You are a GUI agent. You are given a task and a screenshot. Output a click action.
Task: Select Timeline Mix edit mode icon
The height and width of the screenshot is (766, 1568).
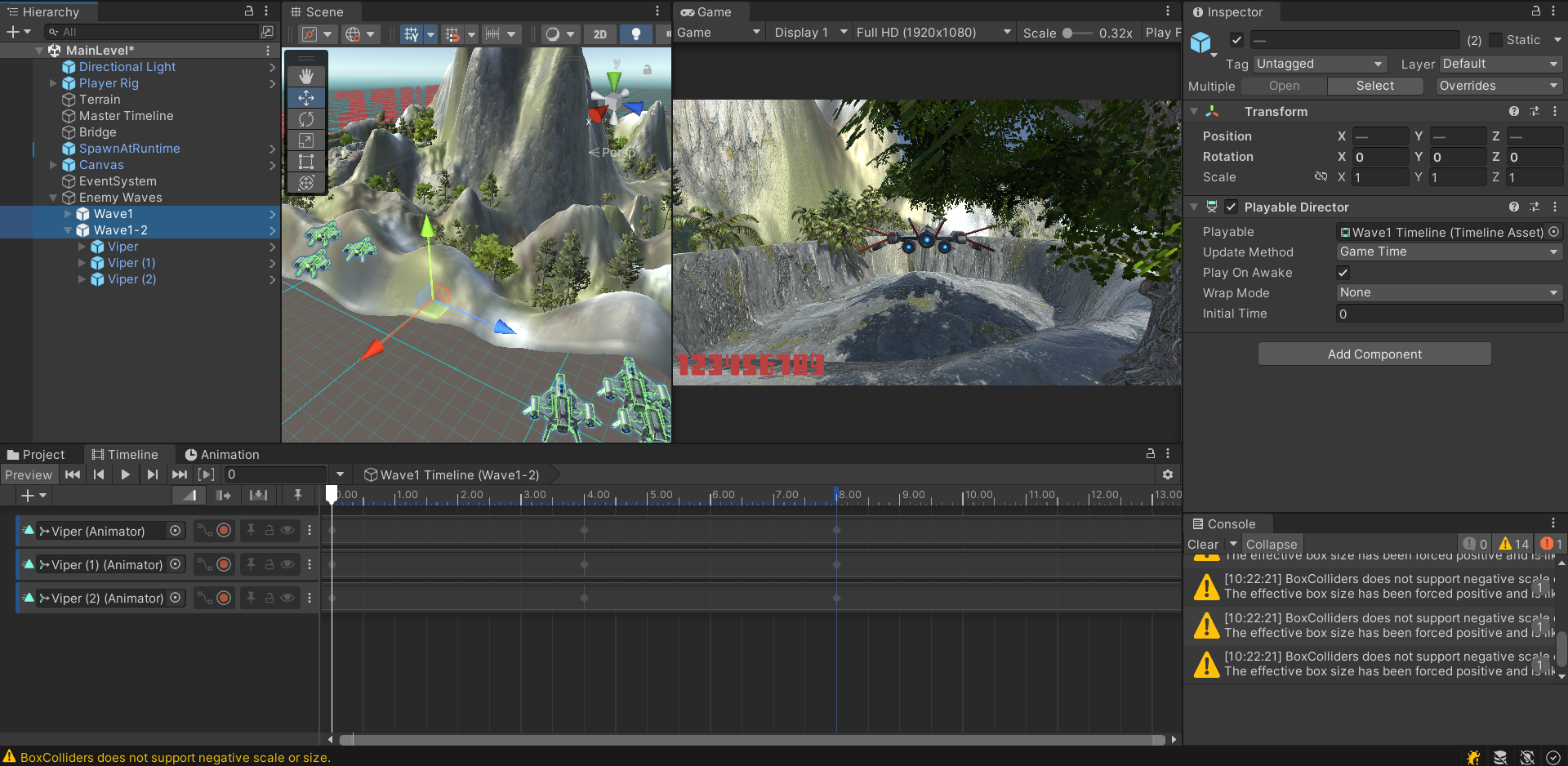pos(189,496)
